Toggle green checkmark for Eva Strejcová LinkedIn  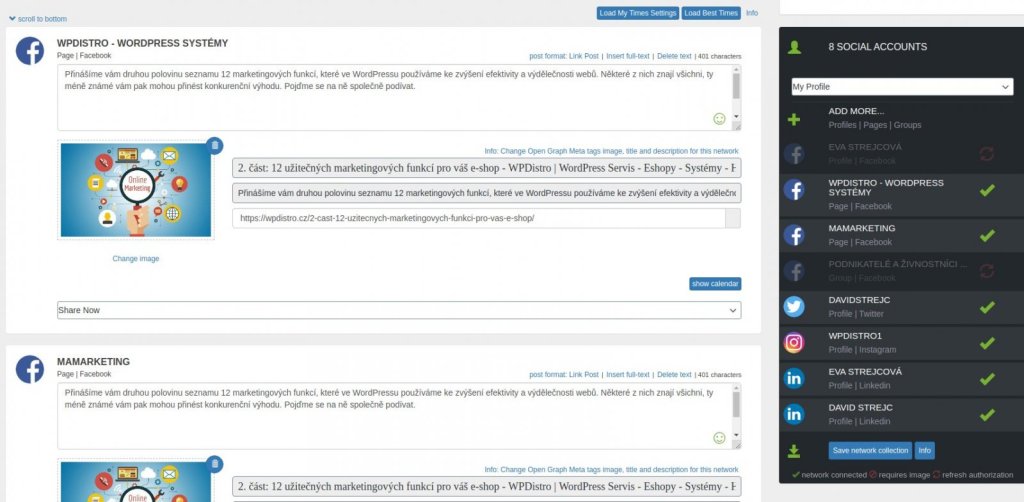tap(987, 379)
